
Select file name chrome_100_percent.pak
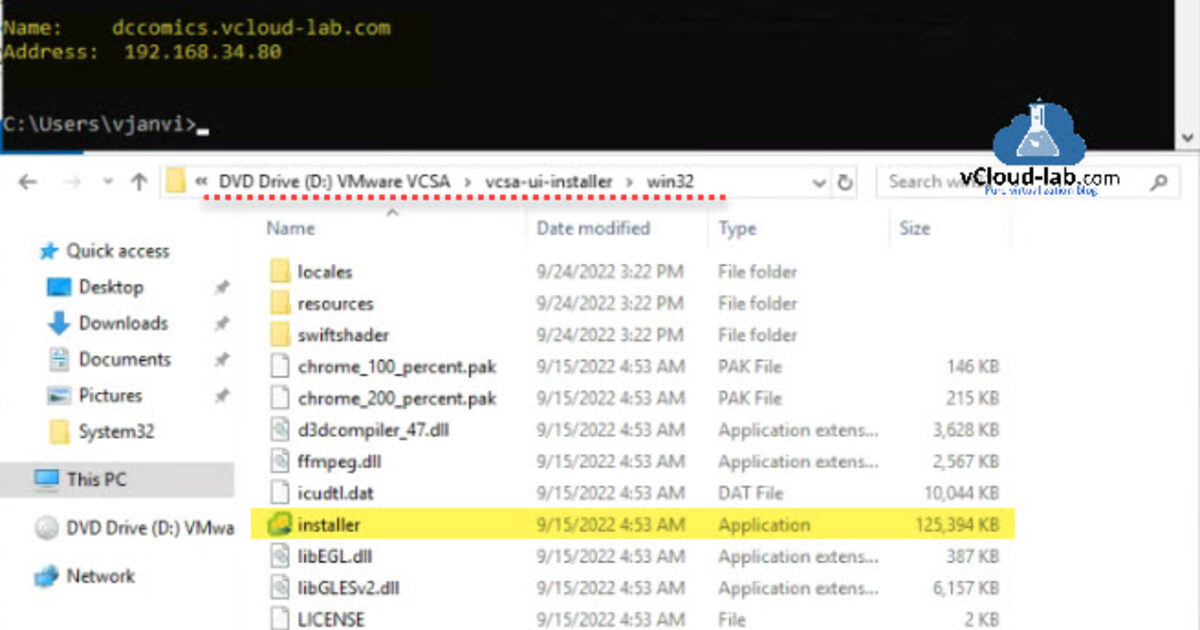click(x=397, y=367)
